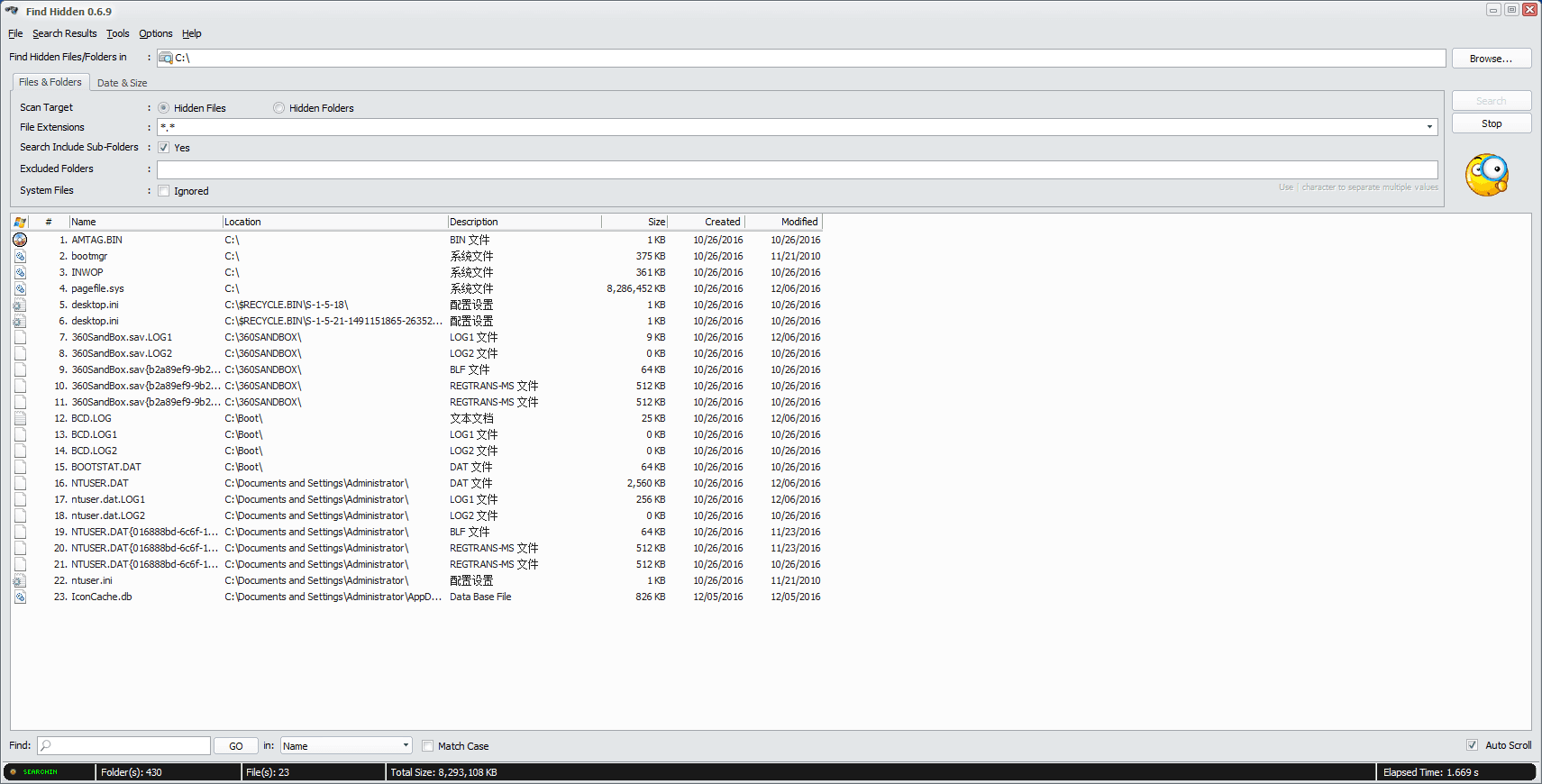Click the Excluded Folders input field
Image resolution: width=1542 pixels, height=784 pixels.
click(x=797, y=169)
